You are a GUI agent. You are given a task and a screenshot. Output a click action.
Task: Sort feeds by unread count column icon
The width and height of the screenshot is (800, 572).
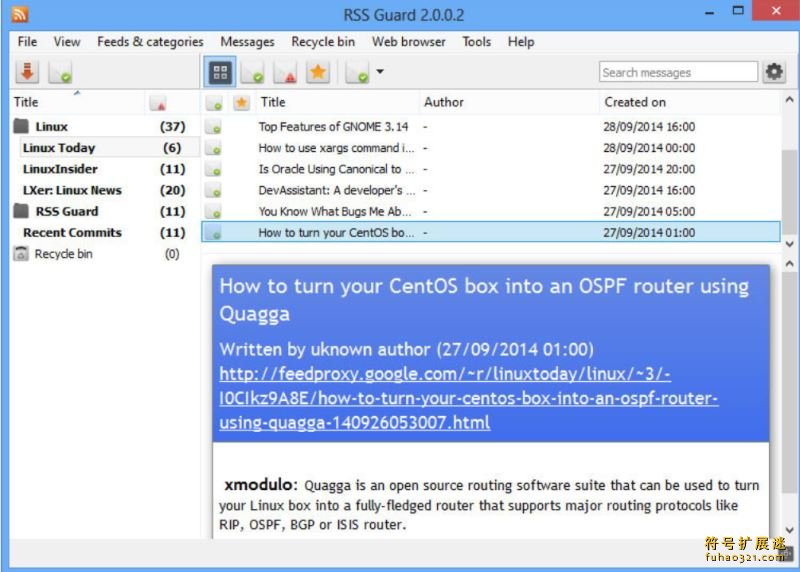tap(158, 104)
